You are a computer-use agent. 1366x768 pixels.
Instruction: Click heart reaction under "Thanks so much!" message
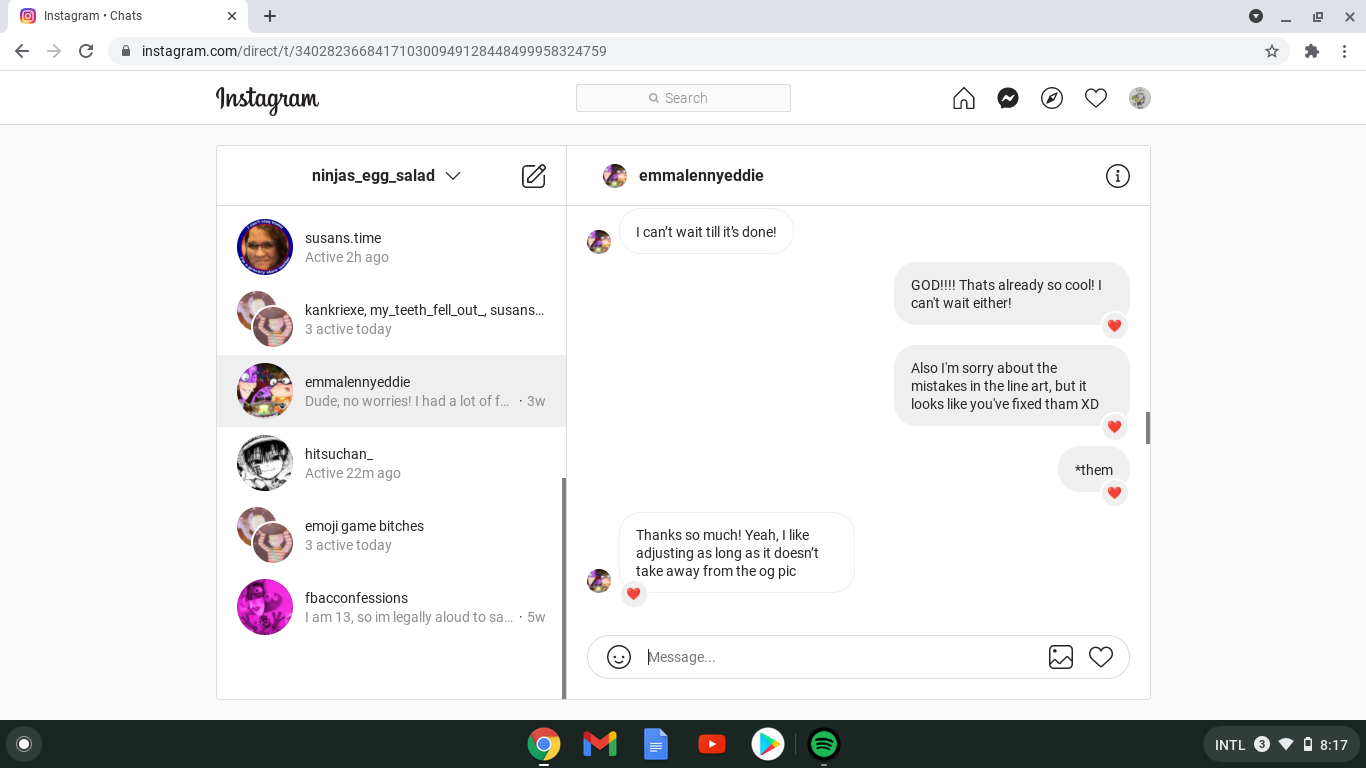(x=633, y=594)
